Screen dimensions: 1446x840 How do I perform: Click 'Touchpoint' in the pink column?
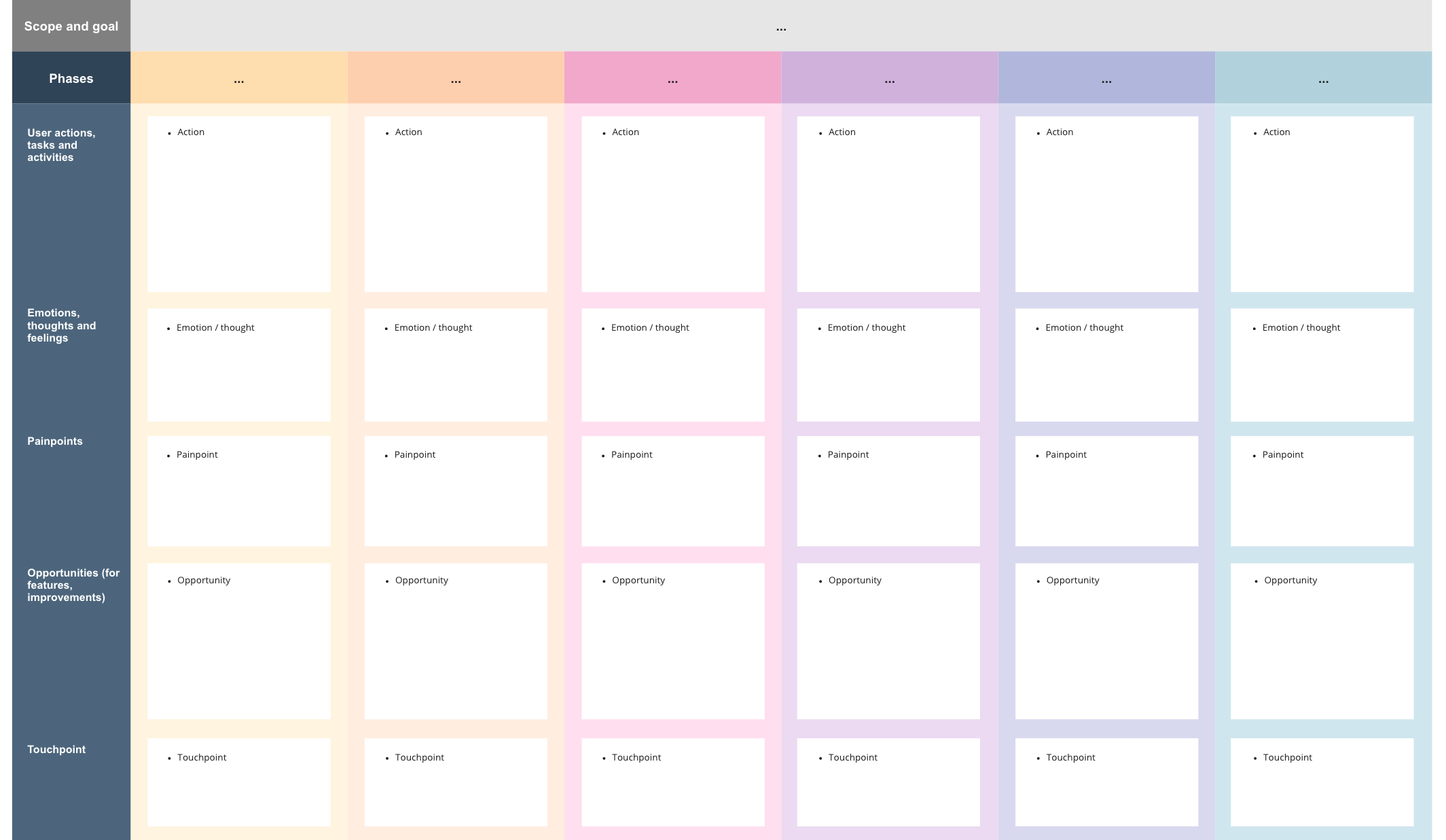pyautogui.click(x=636, y=756)
